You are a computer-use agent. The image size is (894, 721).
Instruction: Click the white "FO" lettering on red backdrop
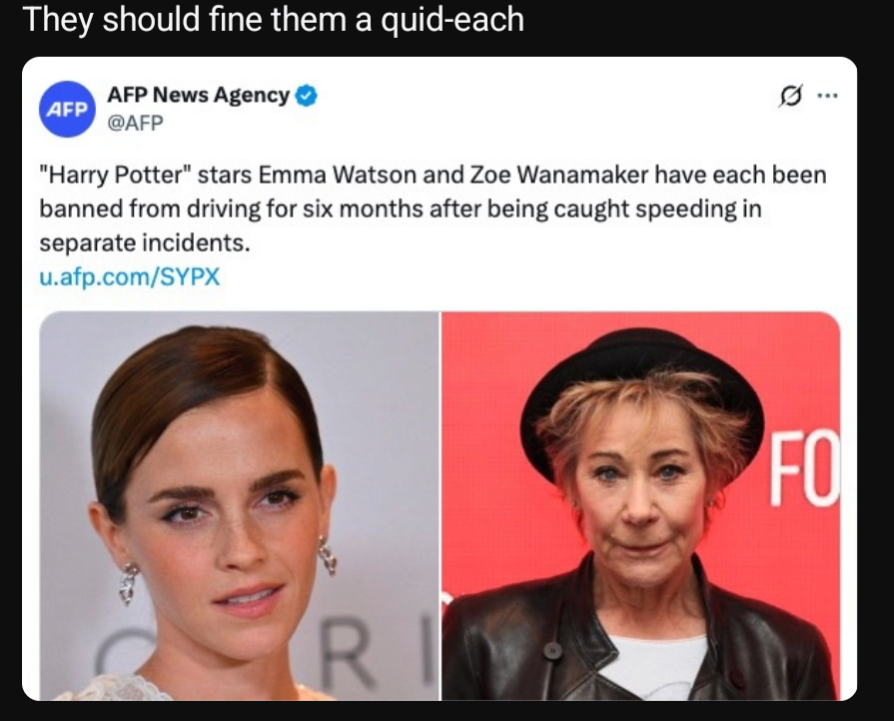pos(805,469)
